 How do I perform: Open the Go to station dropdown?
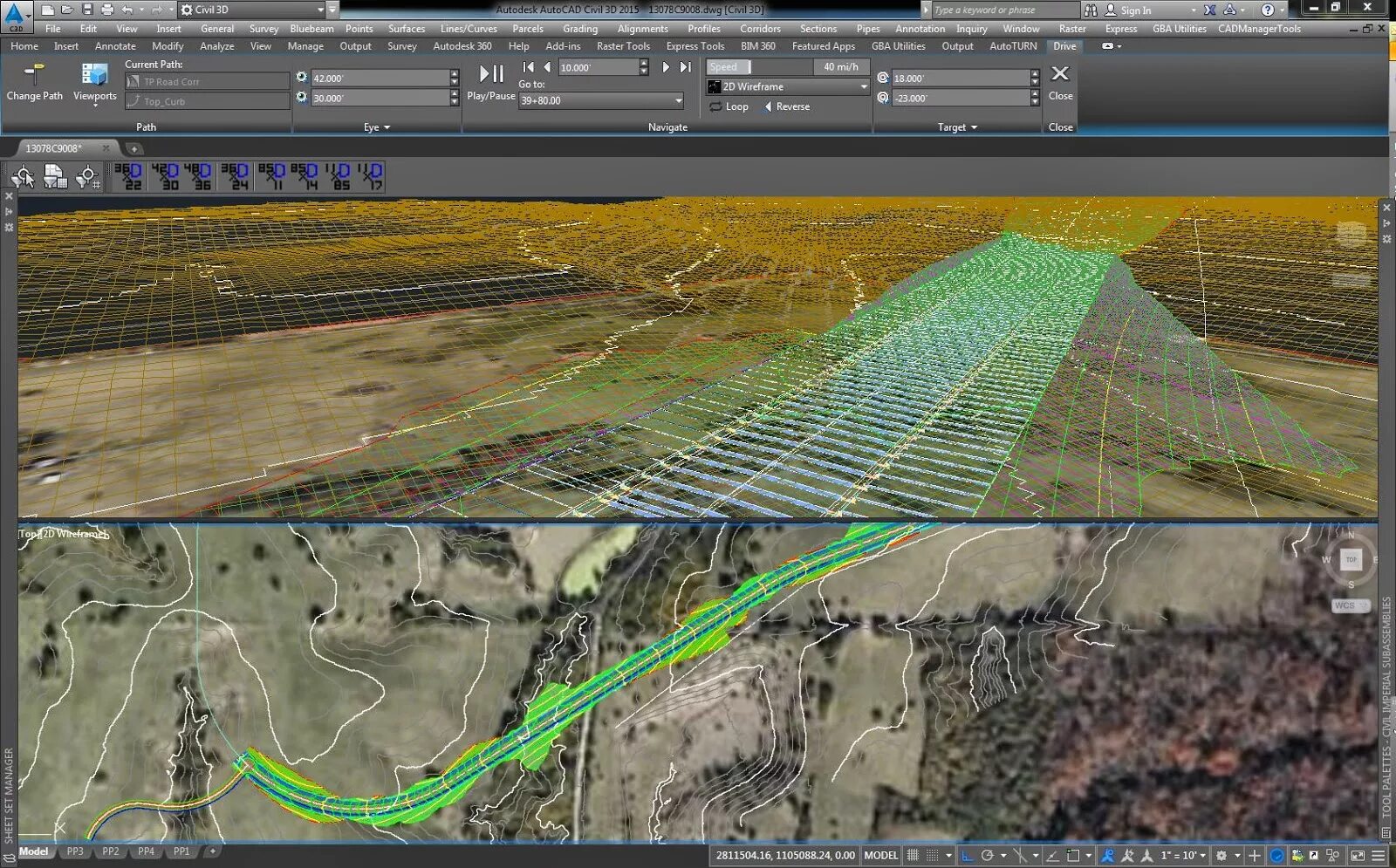point(601,100)
